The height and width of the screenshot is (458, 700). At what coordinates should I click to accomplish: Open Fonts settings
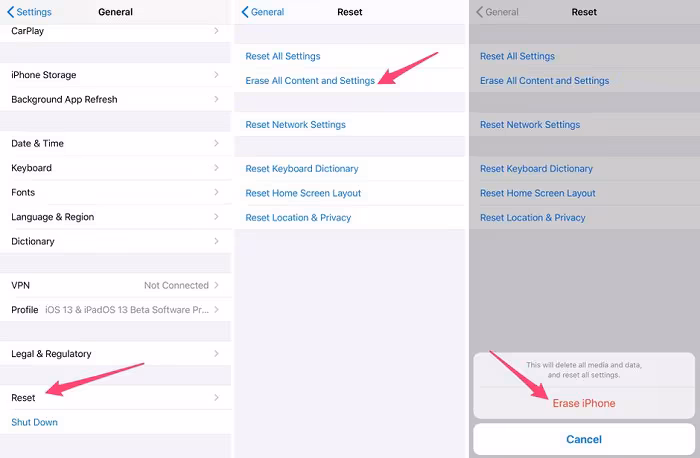tap(116, 192)
